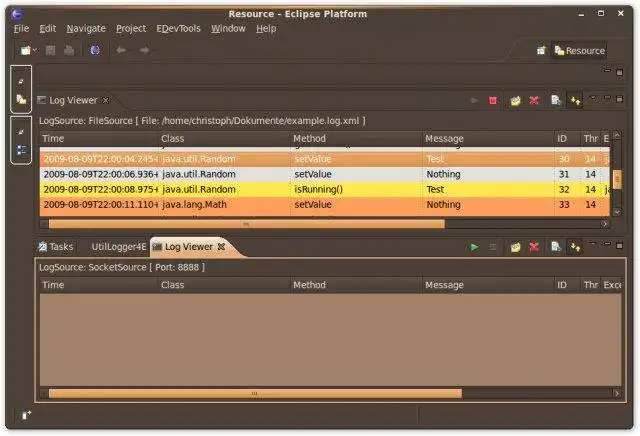Clear log with red X in upper Log Viewer
This screenshot has height=436, width=640.
pyautogui.click(x=534, y=100)
